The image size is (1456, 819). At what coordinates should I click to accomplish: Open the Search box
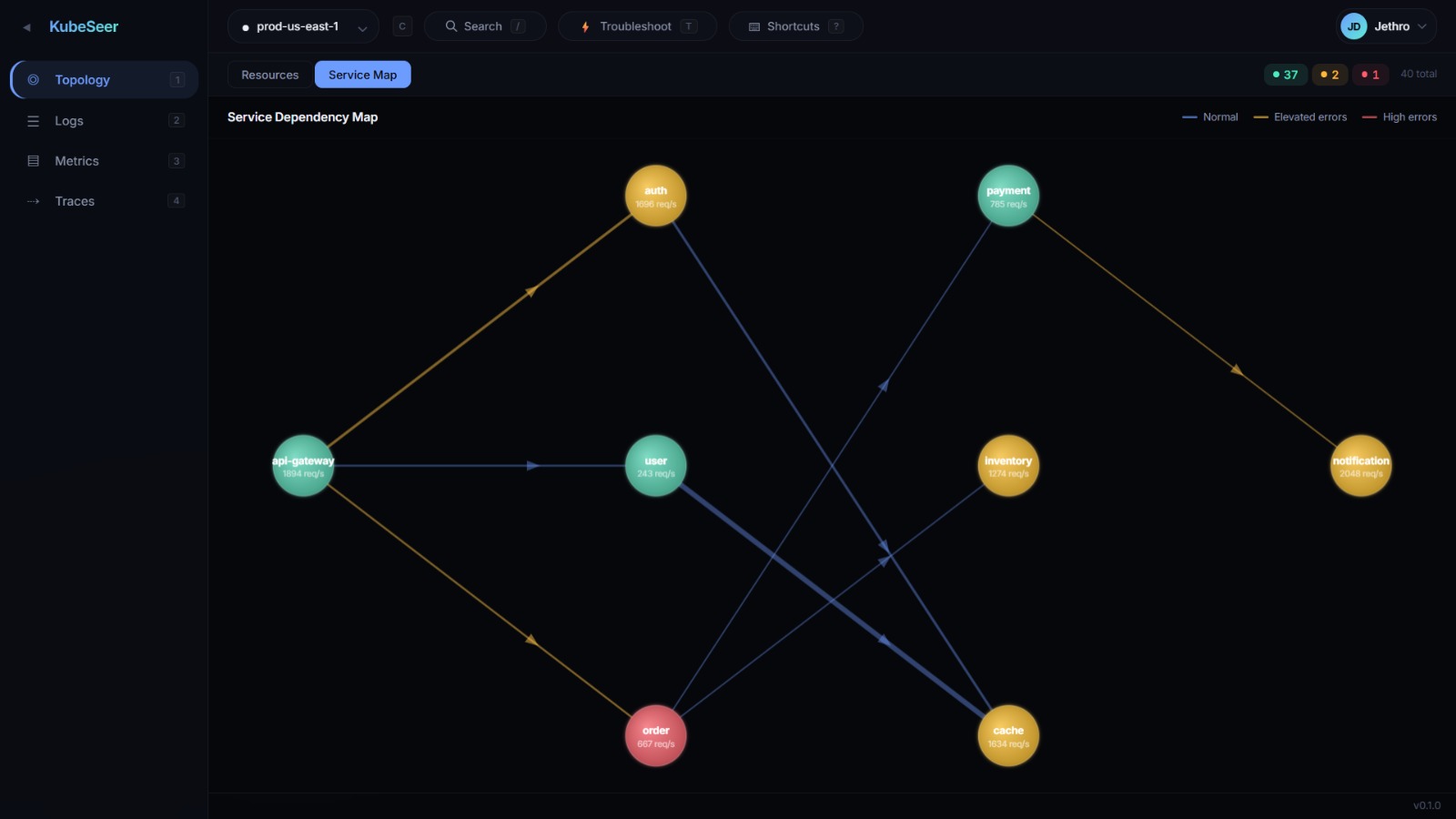click(485, 26)
